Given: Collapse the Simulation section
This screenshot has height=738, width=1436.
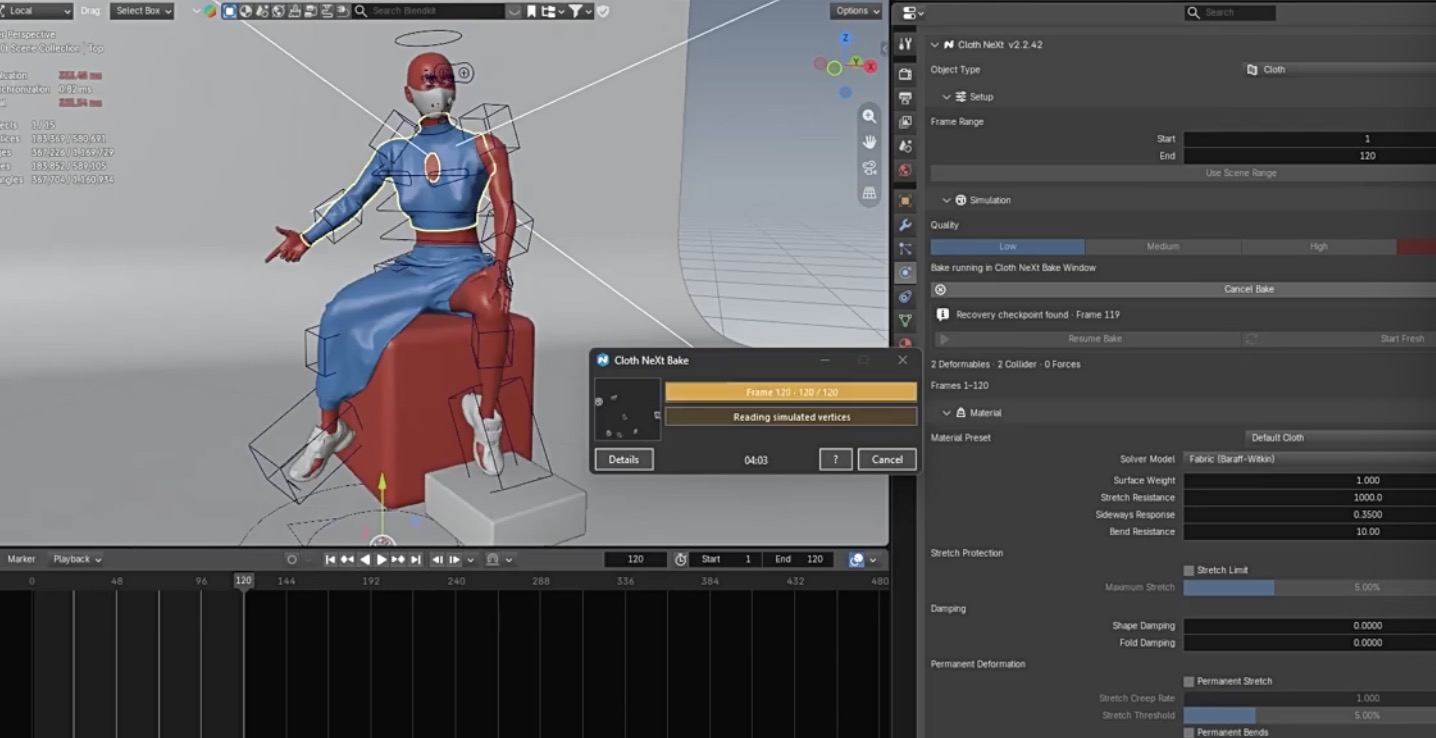Looking at the screenshot, I should point(946,200).
